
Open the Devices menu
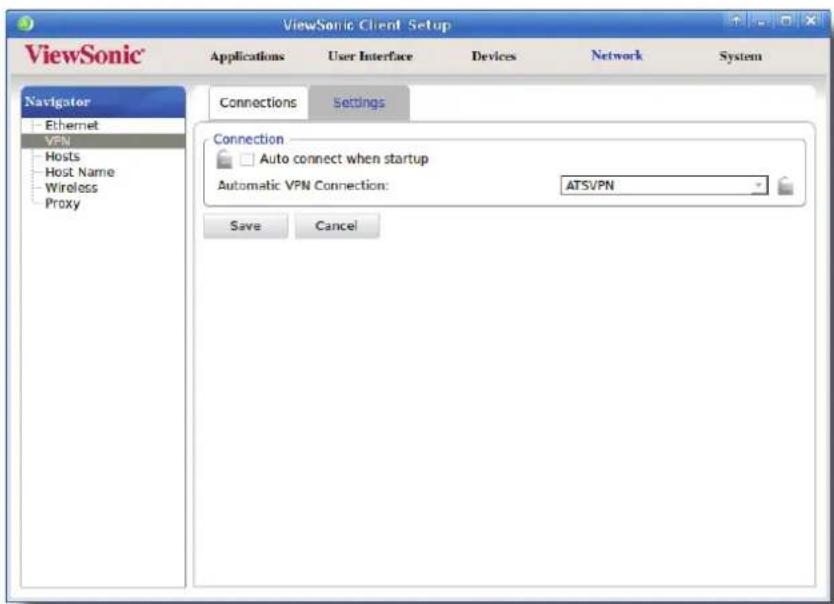(x=494, y=56)
